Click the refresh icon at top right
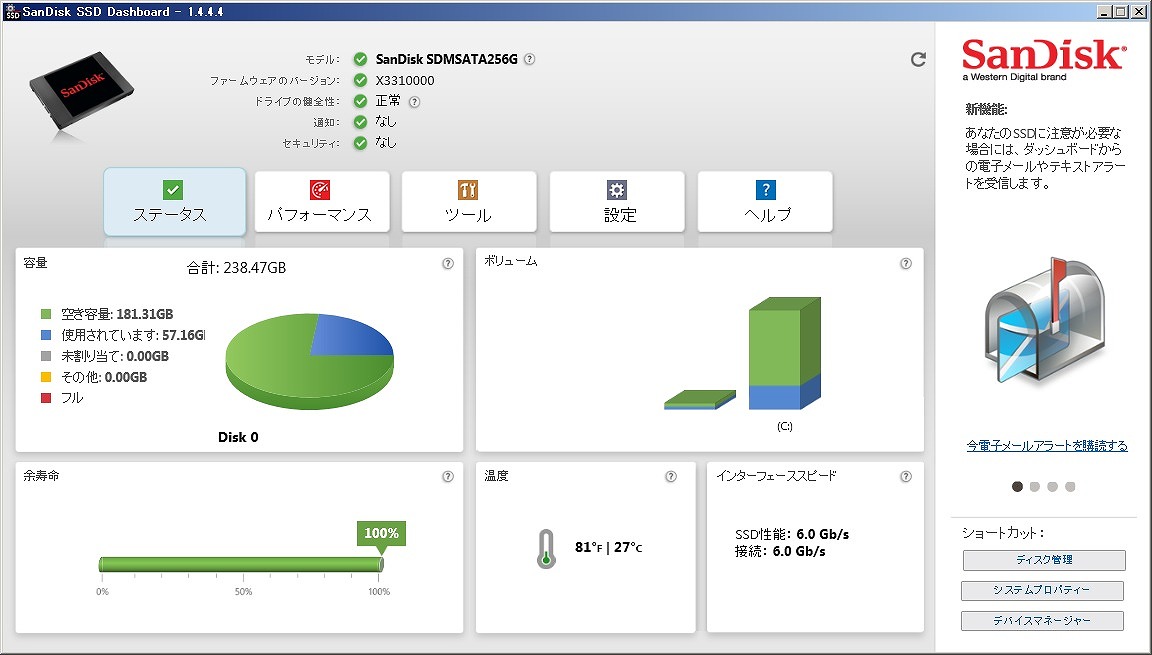The image size is (1152, 655). [918, 59]
